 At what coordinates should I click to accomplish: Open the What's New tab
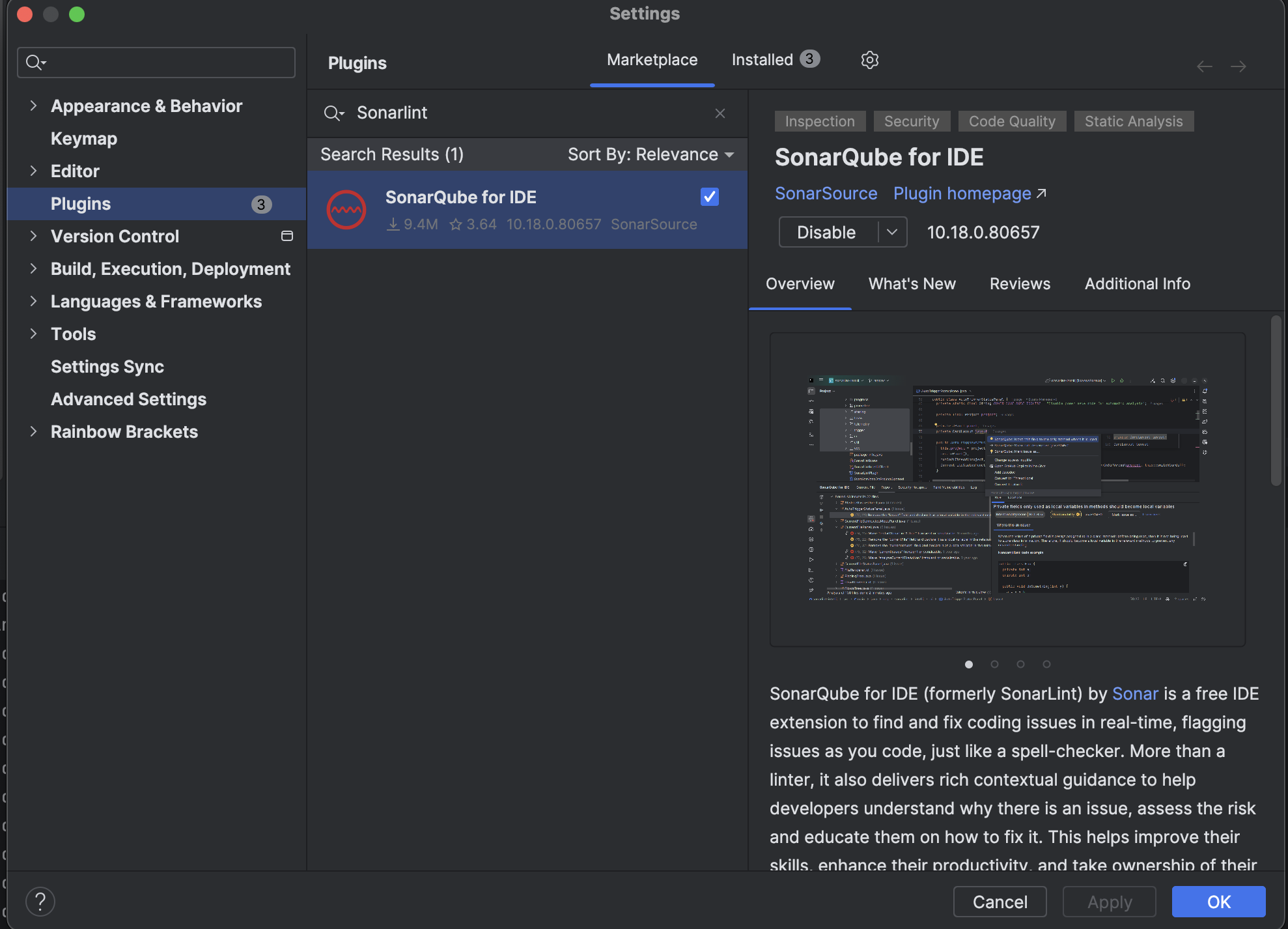pos(912,284)
